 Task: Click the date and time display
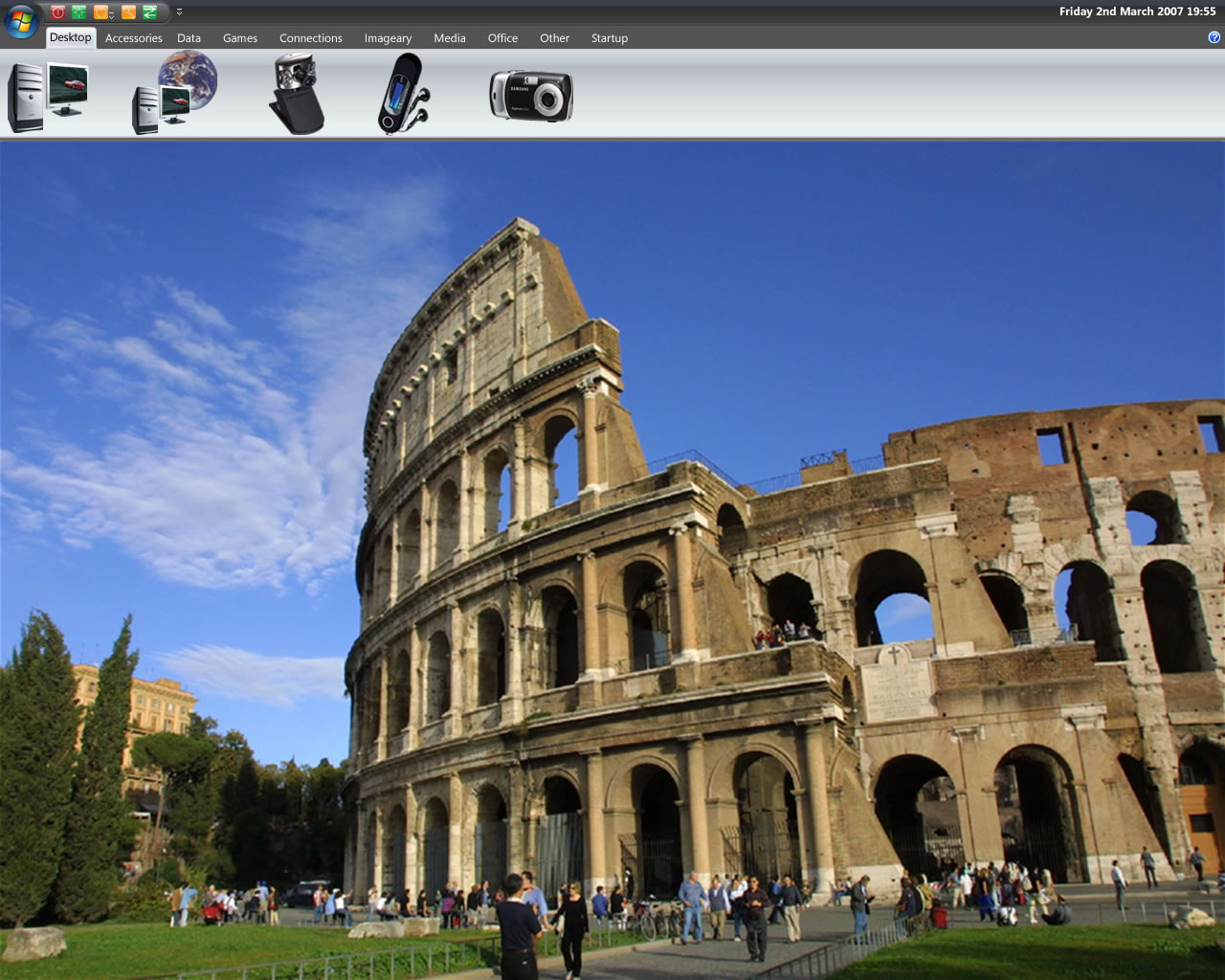click(x=1137, y=11)
